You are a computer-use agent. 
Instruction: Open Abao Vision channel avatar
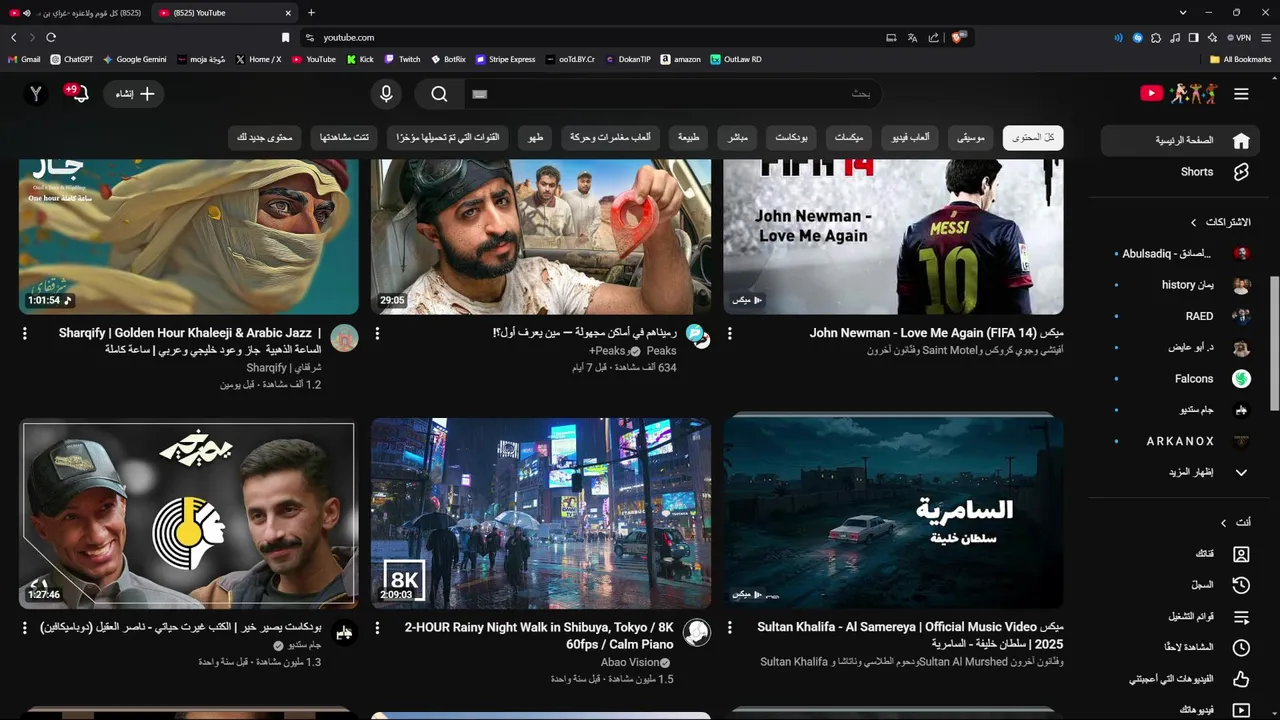click(697, 633)
